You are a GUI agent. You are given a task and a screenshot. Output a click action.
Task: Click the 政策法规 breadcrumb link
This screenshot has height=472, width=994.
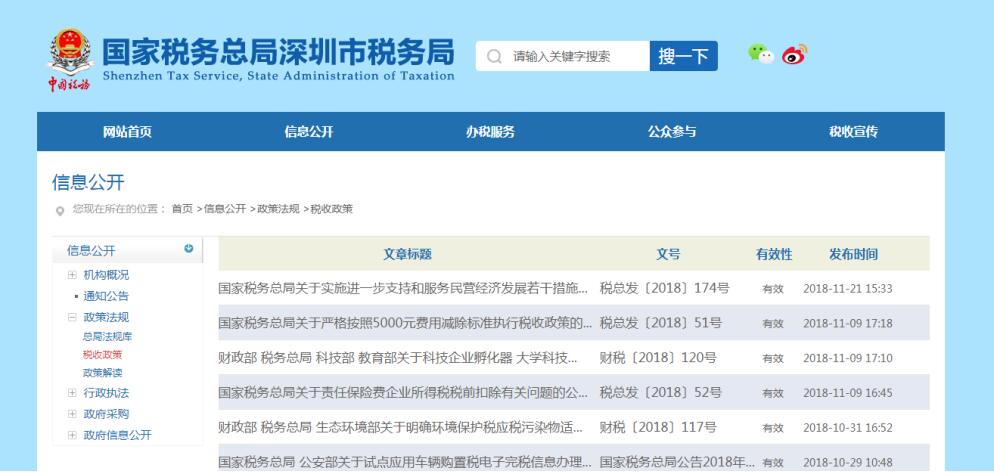[278, 208]
